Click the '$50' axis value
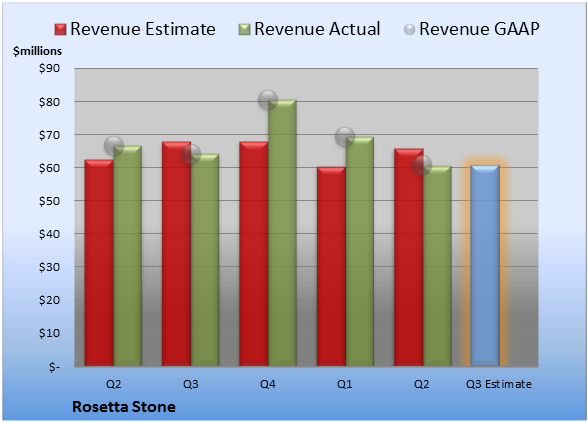Screen dimensions: 588x422 point(50,201)
